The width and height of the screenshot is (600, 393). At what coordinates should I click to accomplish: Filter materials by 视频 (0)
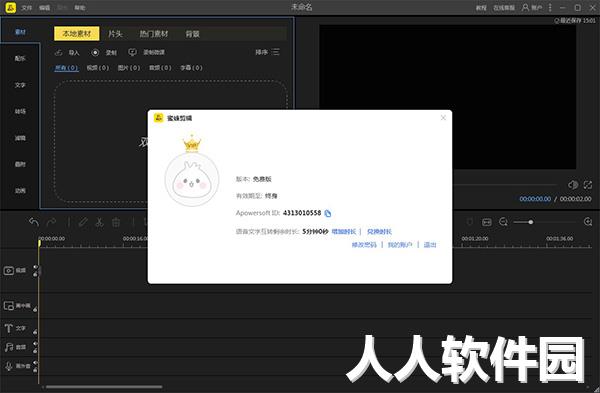click(98, 68)
